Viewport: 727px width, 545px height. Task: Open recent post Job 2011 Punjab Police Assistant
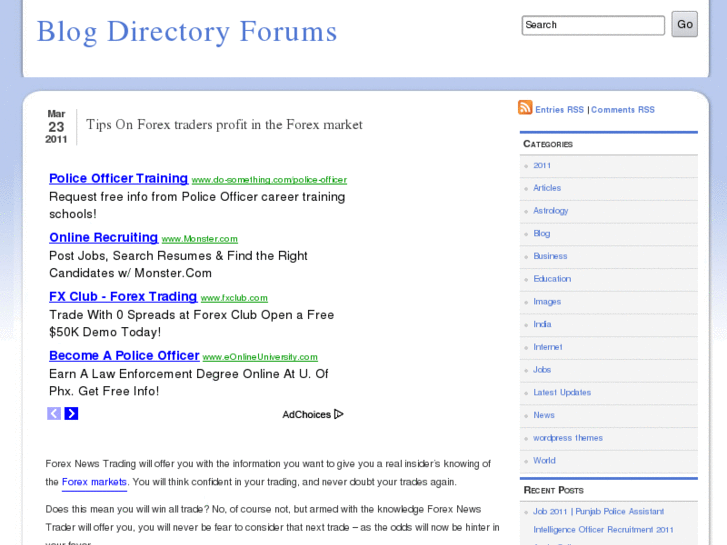pos(603,520)
